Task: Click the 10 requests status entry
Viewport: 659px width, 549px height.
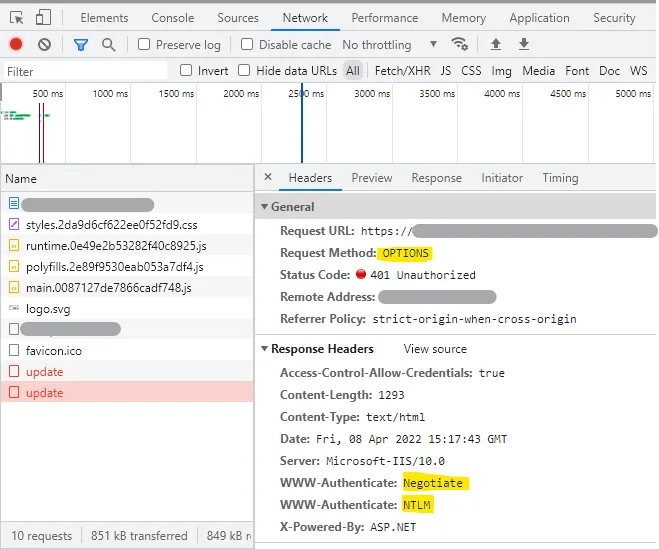Action: tap(42, 535)
